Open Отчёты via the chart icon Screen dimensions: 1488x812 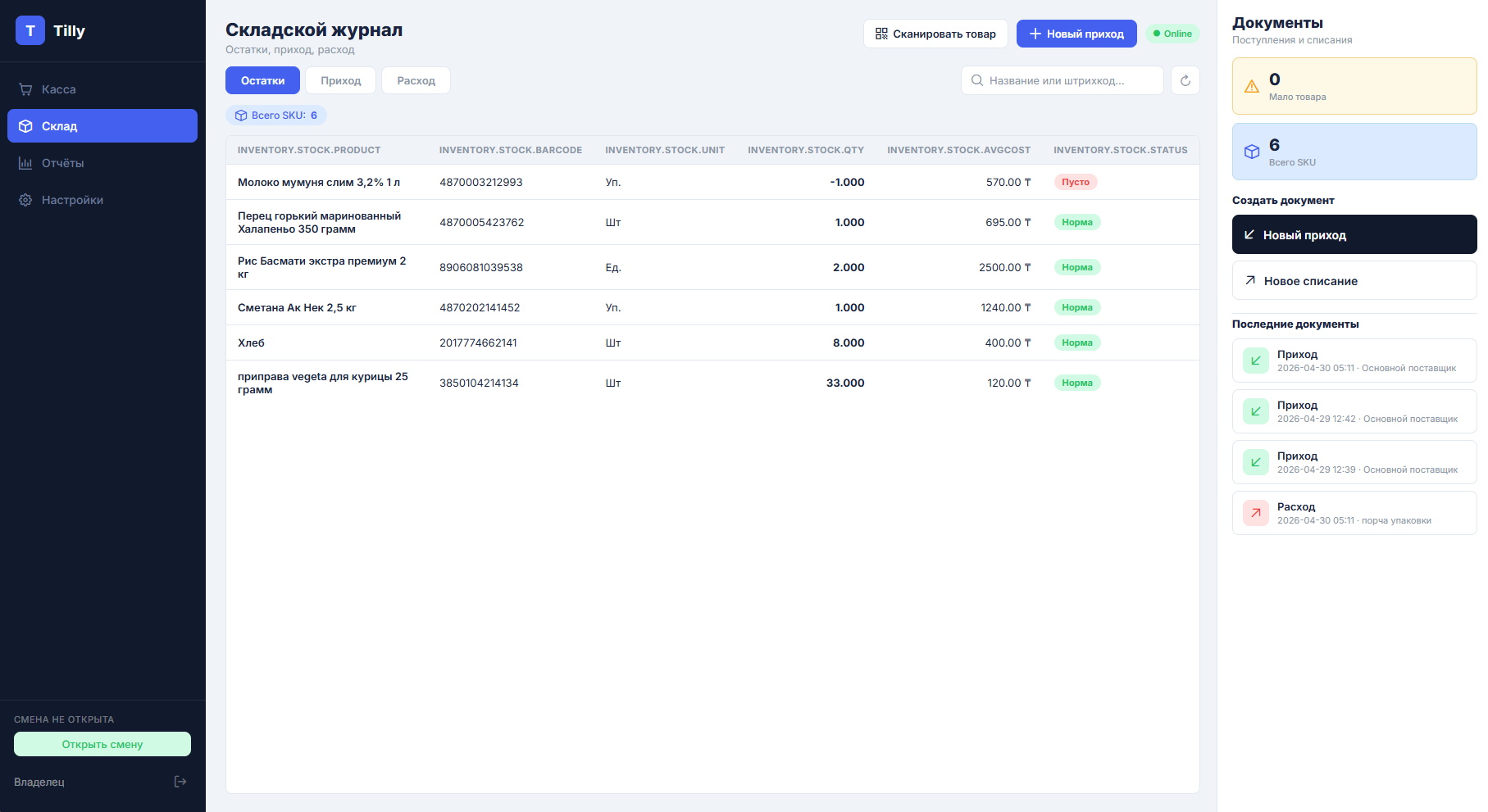point(25,163)
